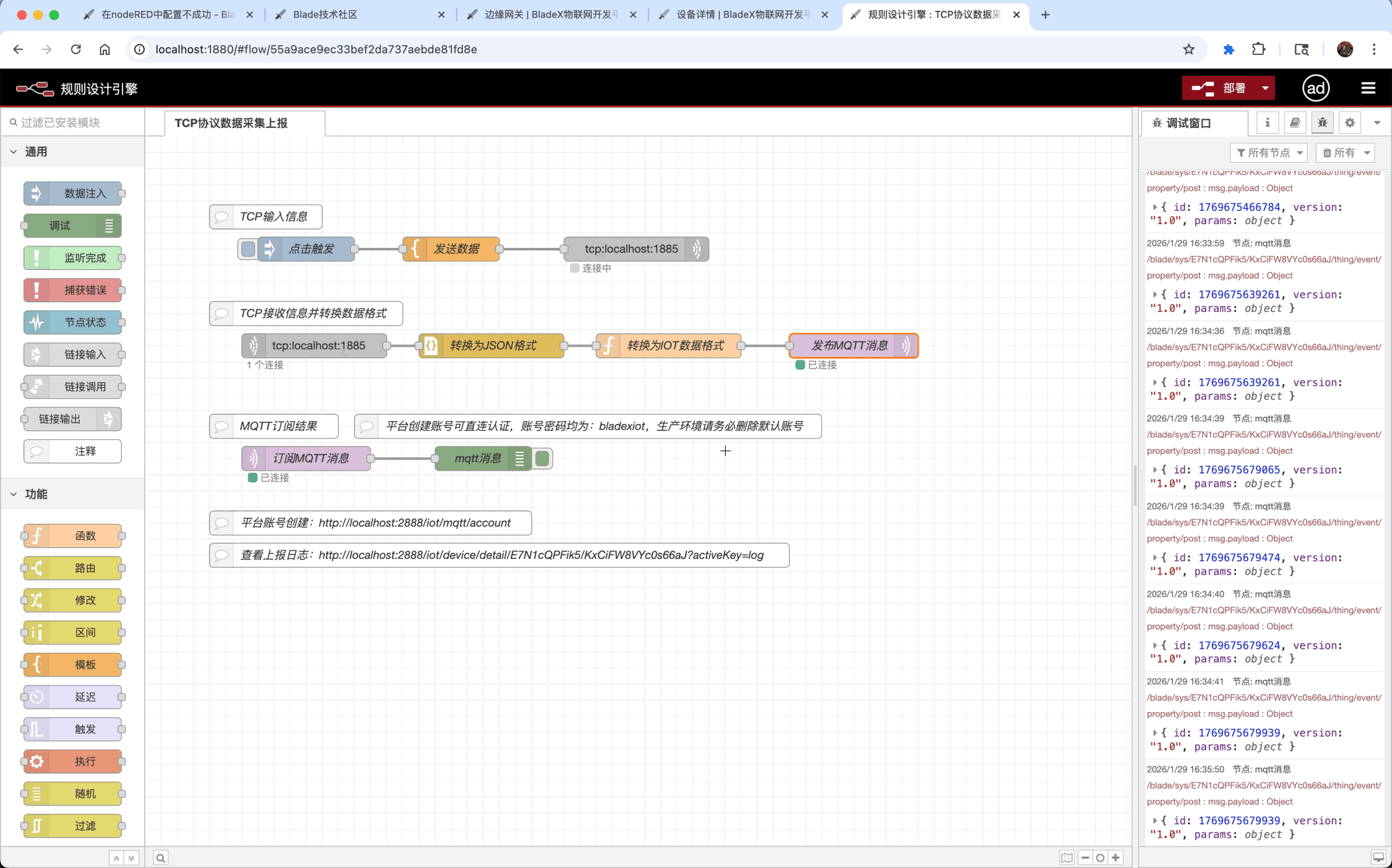Open the hamburger main menu
Image resolution: width=1392 pixels, height=868 pixels.
click(1368, 88)
